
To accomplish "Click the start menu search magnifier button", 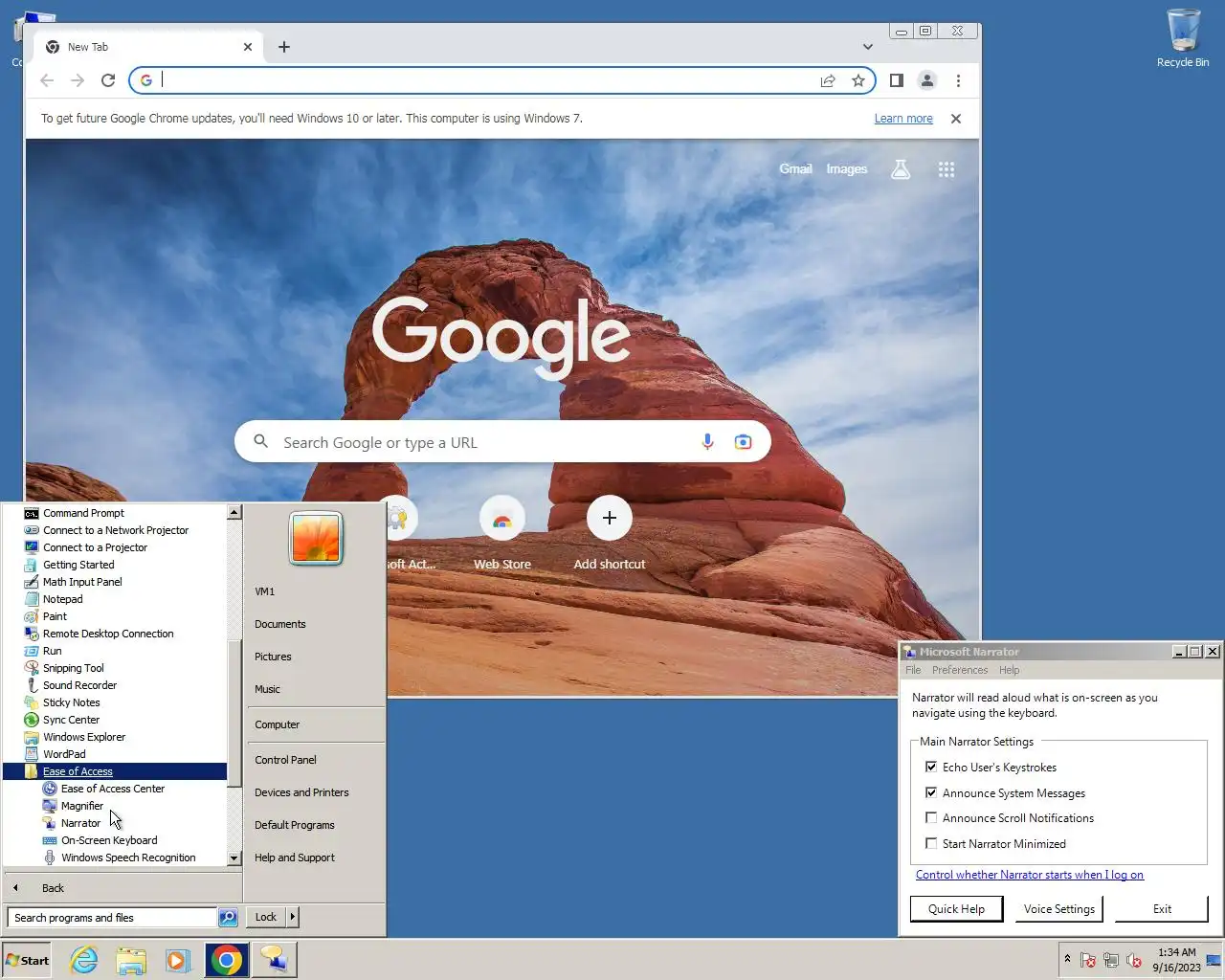I will 228,918.
